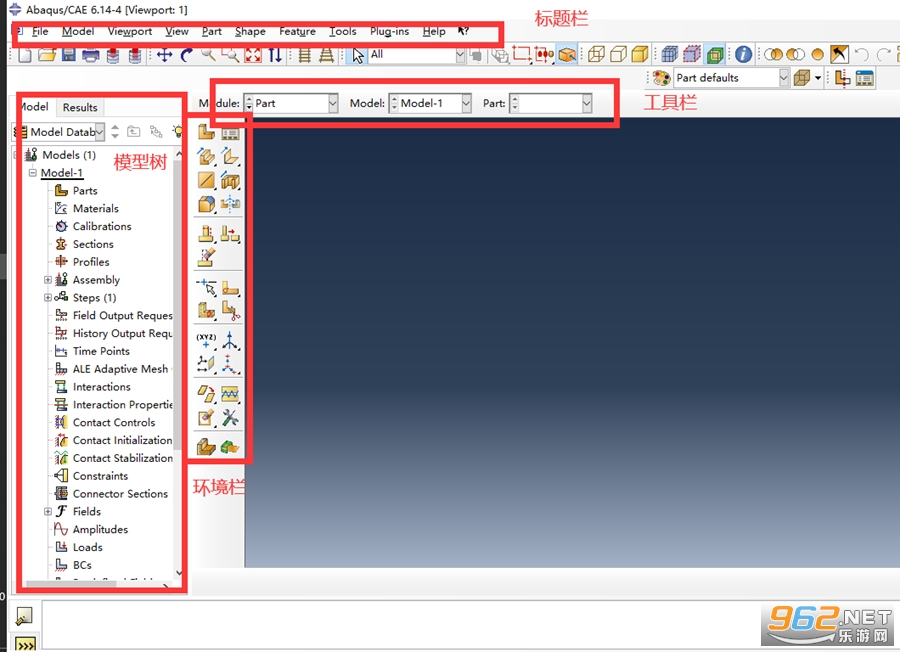Toggle perspective view cube icon
The height and width of the screenshot is (652, 900).
click(x=567, y=55)
